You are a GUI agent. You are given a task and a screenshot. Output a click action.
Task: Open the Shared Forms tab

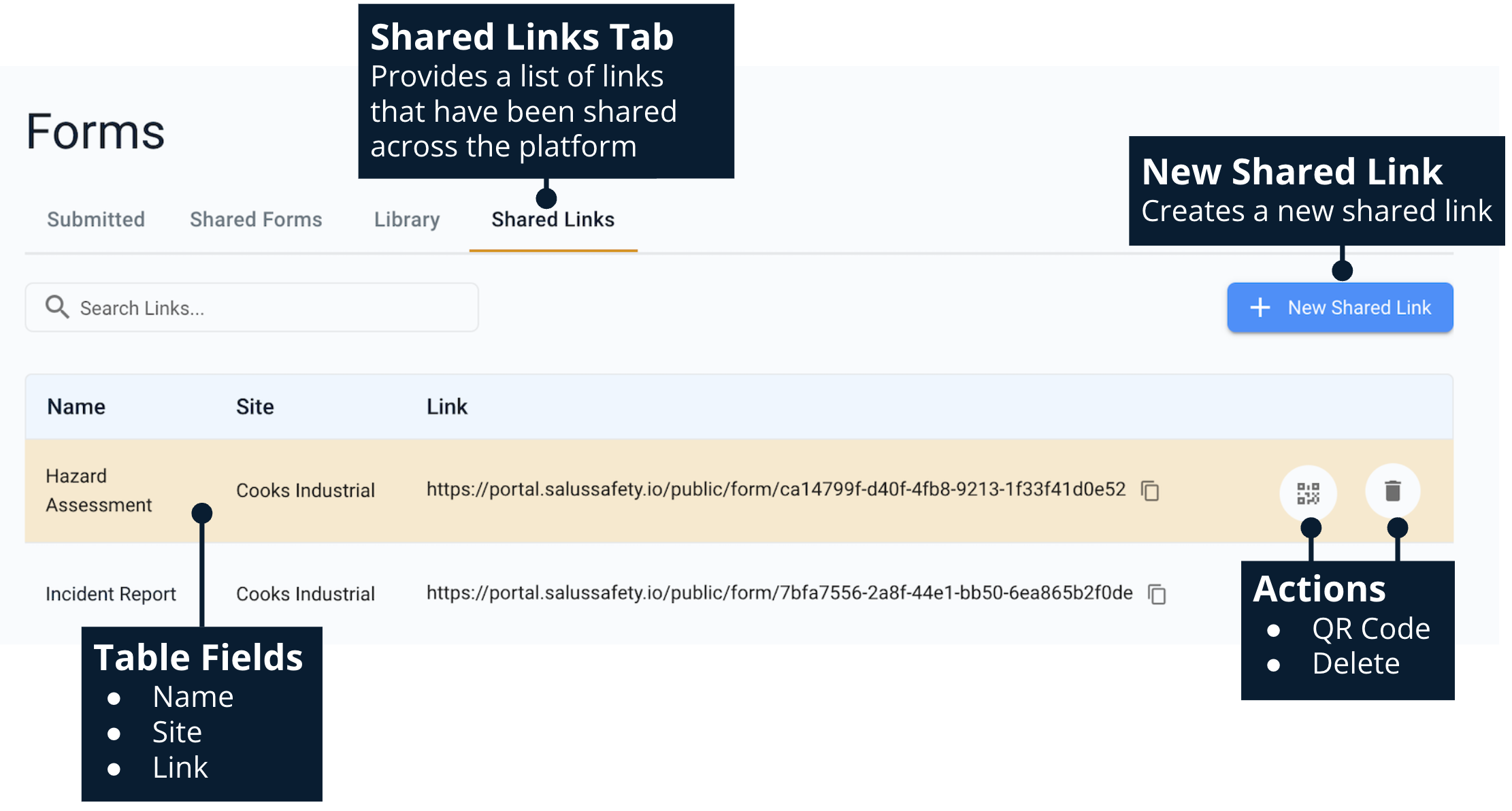[256, 220]
